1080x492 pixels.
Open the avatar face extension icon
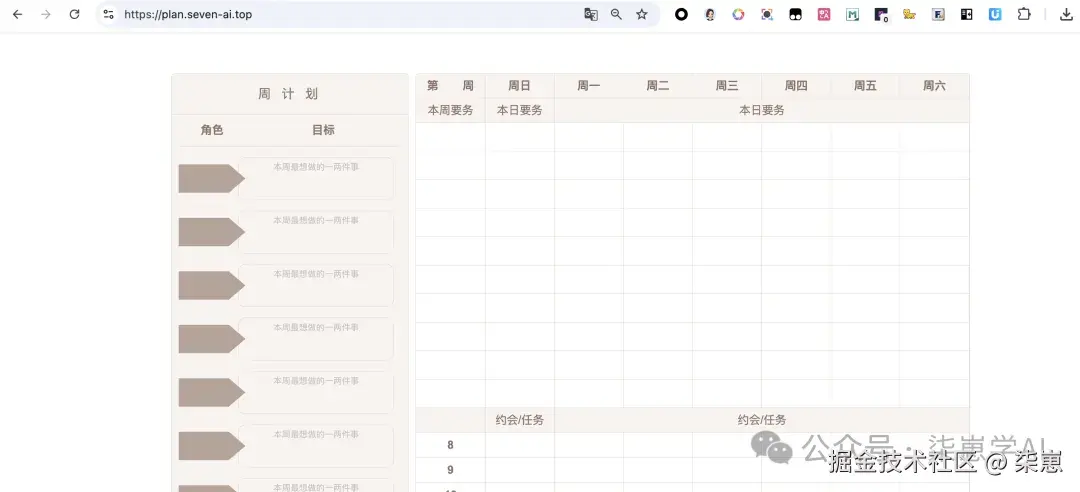pos(710,14)
